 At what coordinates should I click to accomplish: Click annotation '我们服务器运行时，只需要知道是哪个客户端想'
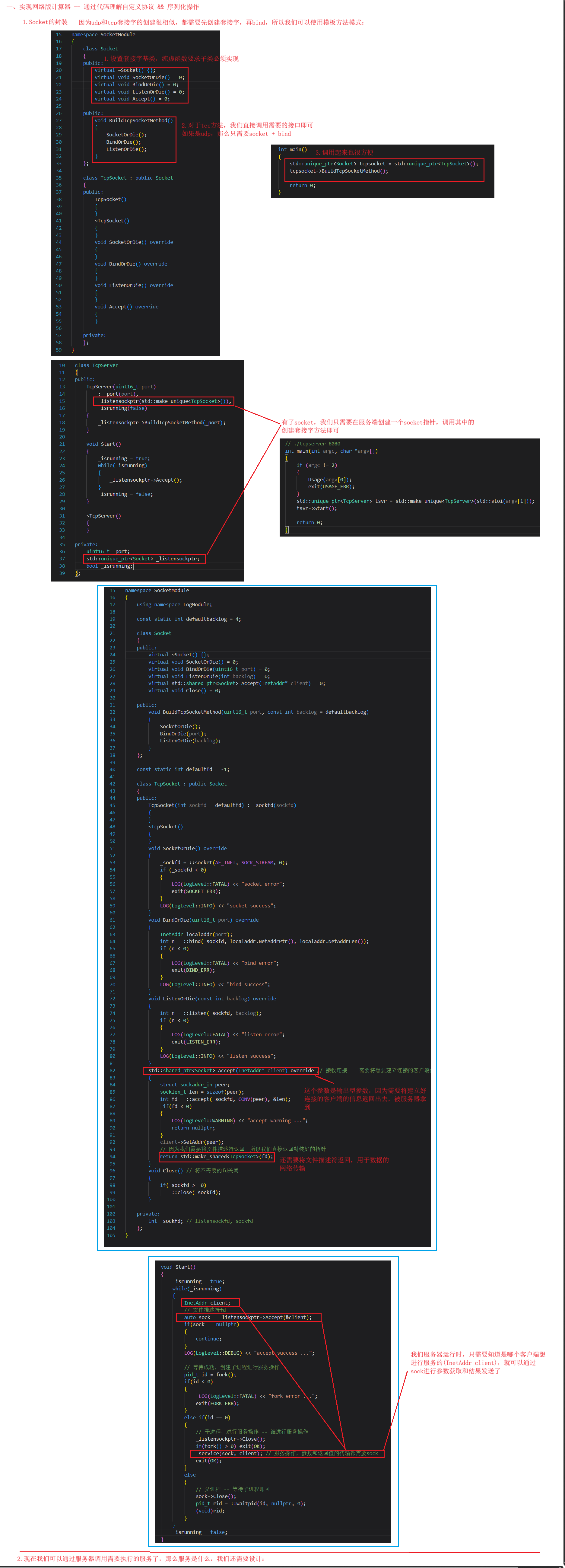[x=478, y=1355]
